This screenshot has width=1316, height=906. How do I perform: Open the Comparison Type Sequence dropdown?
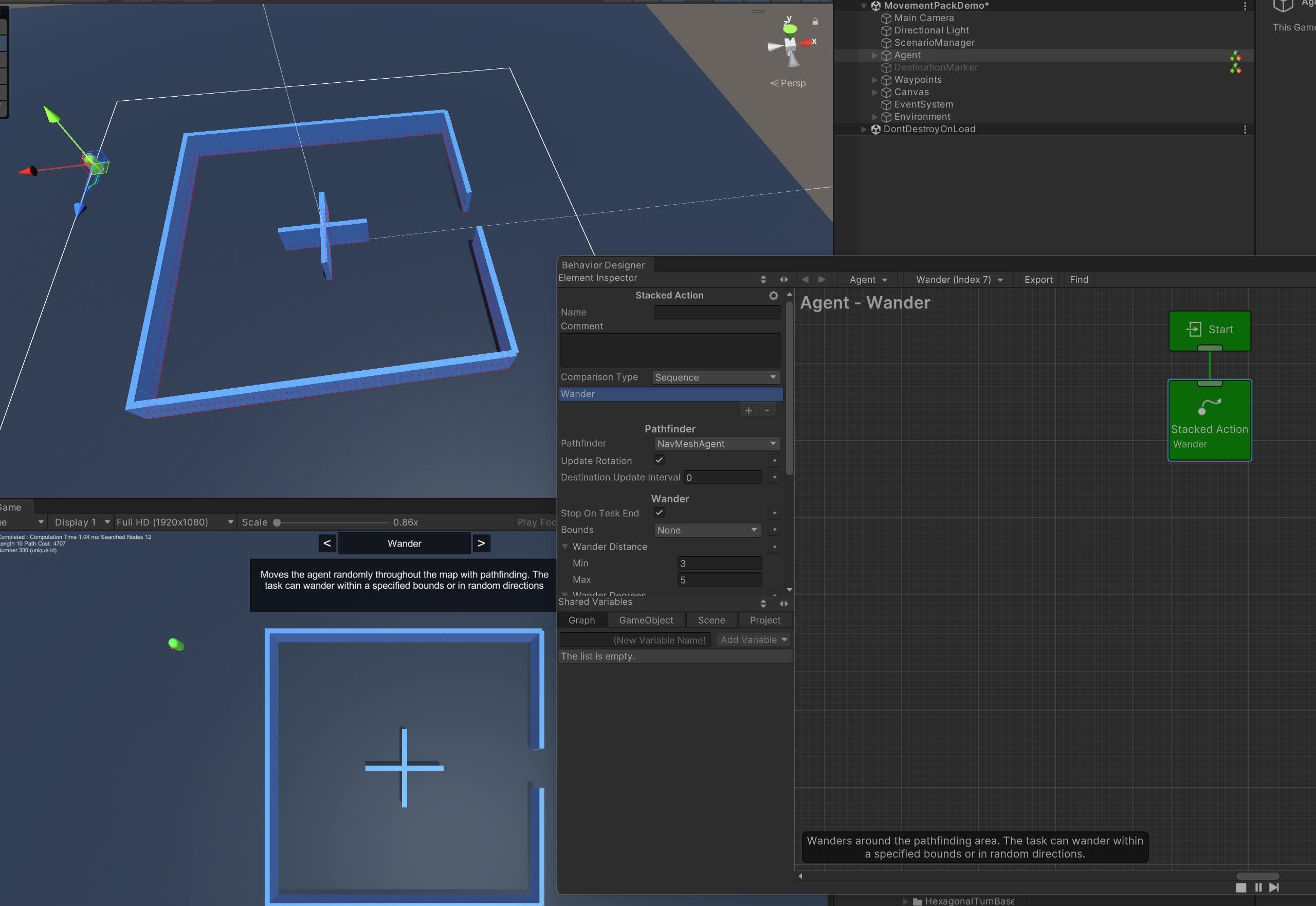click(x=716, y=377)
